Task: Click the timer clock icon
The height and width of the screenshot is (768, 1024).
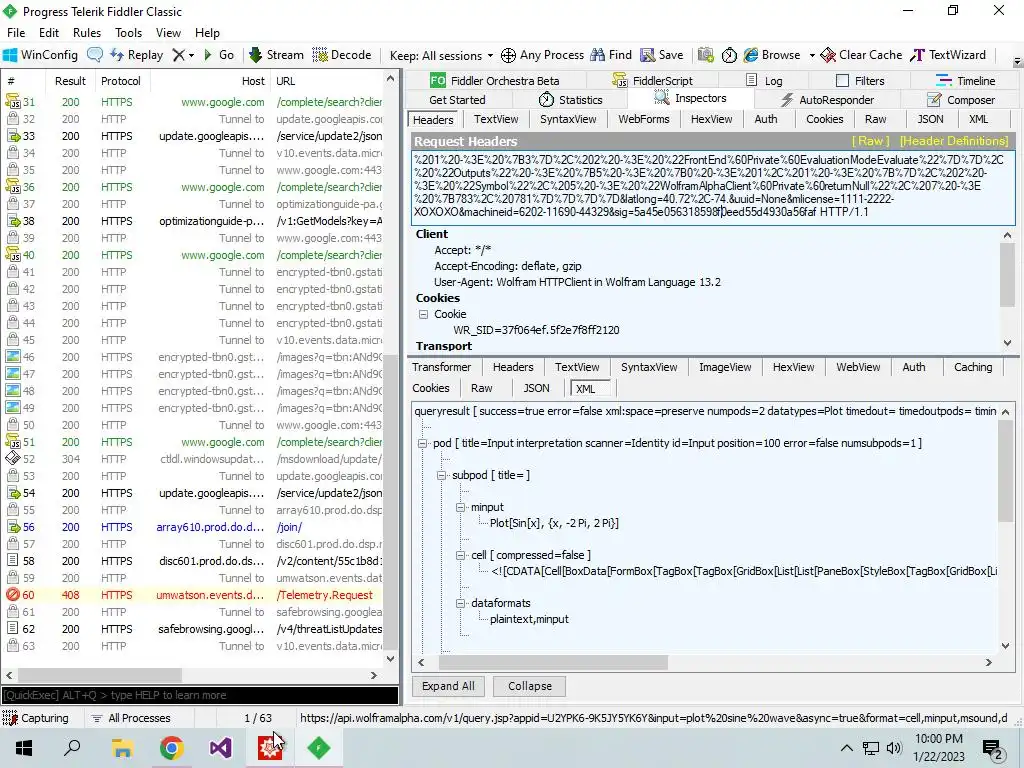Action: click(x=729, y=56)
